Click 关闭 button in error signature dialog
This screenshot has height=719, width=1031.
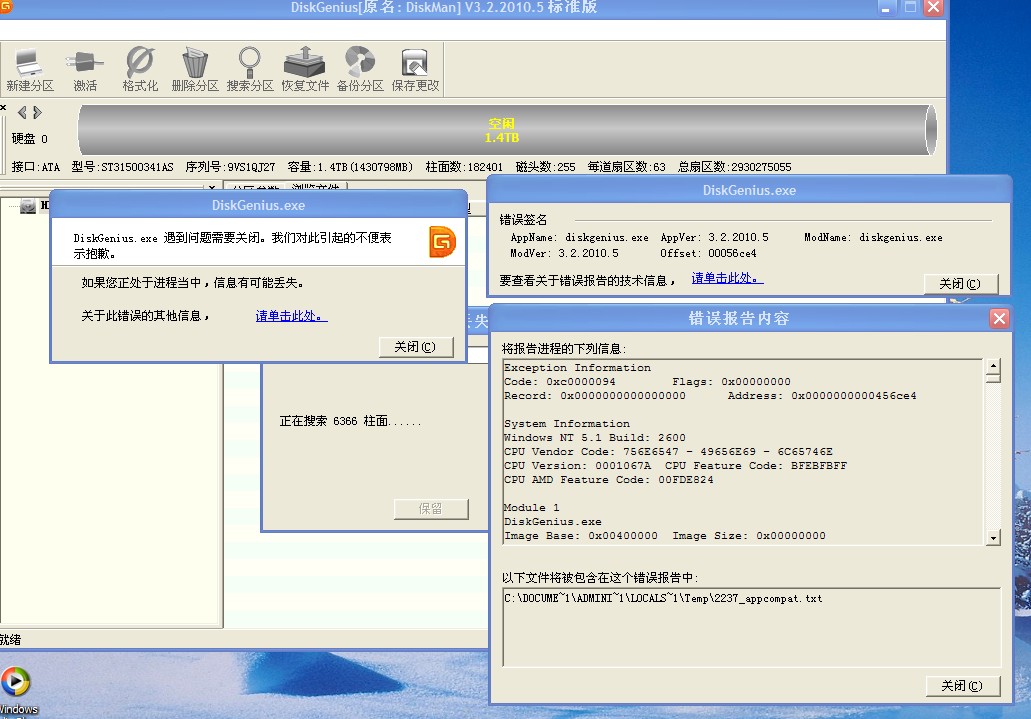[x=961, y=284]
